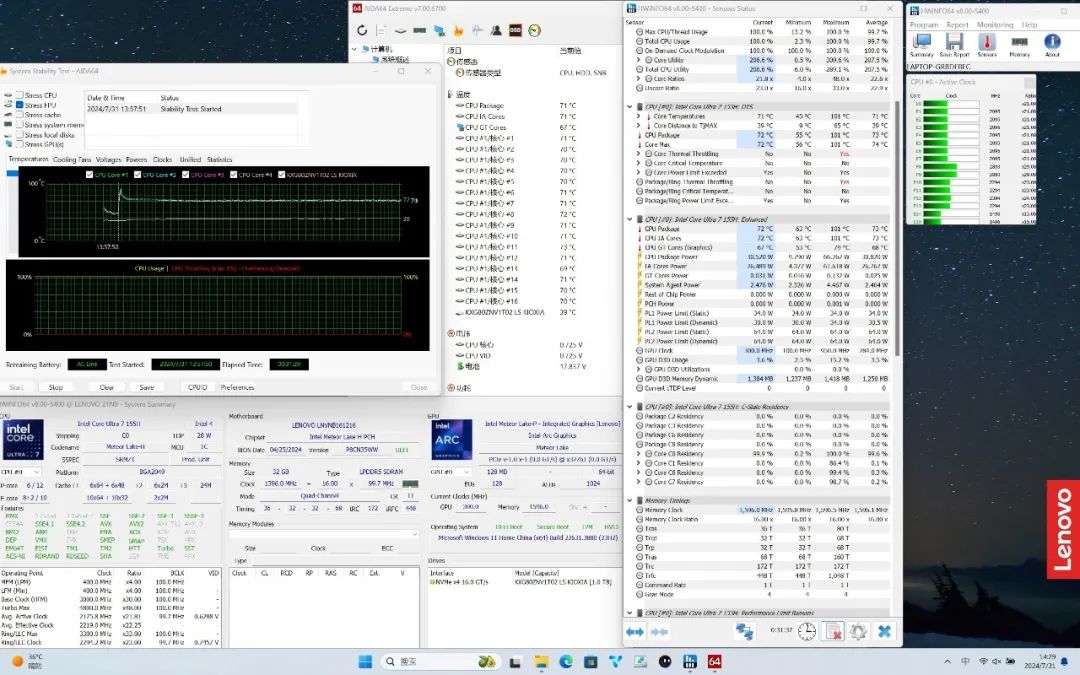This screenshot has height=675, width=1080.
Task: Open the Monitoring menu in HWiNFO
Action: coord(994,25)
